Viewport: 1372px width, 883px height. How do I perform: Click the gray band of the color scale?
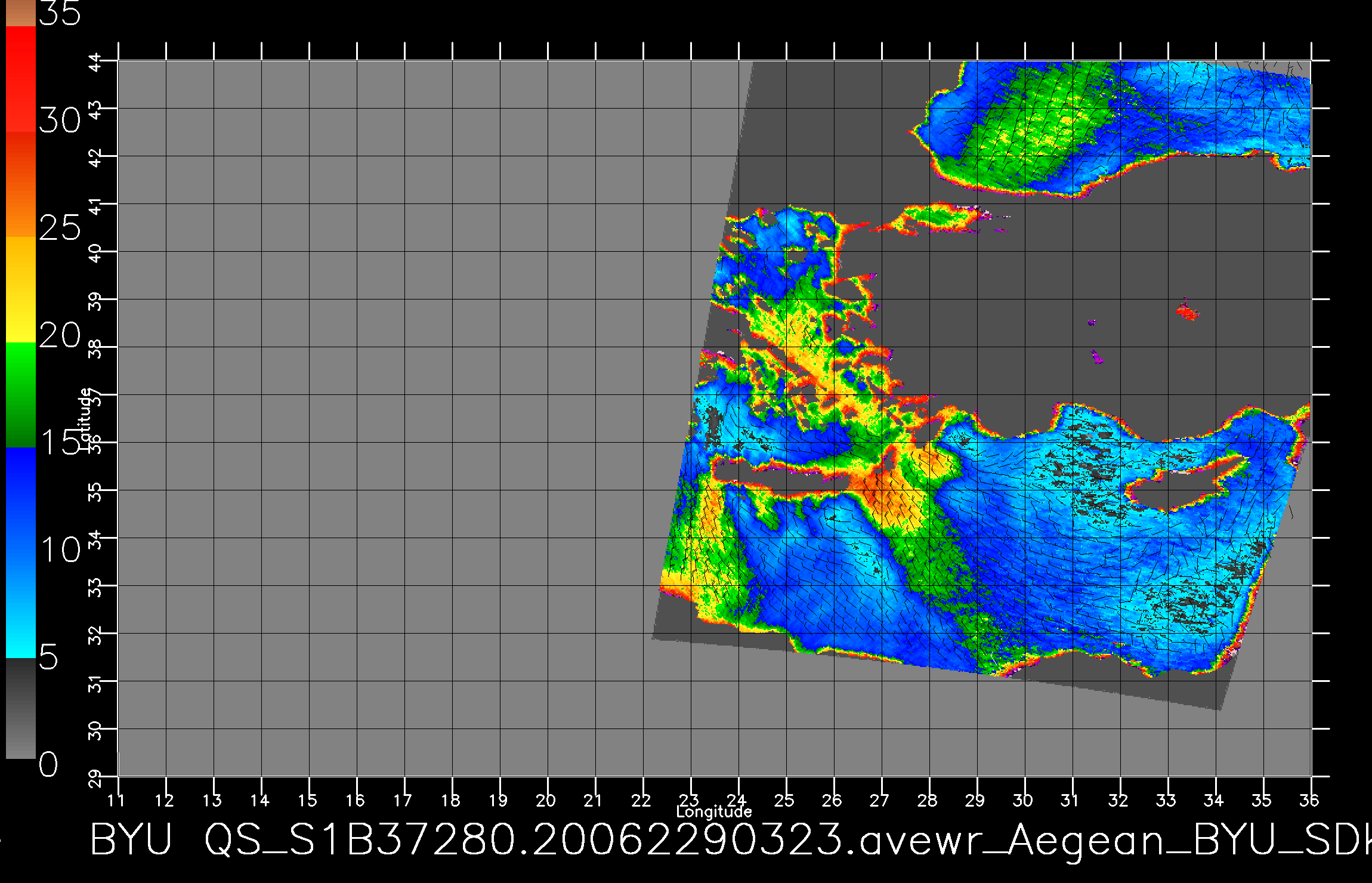(20, 708)
